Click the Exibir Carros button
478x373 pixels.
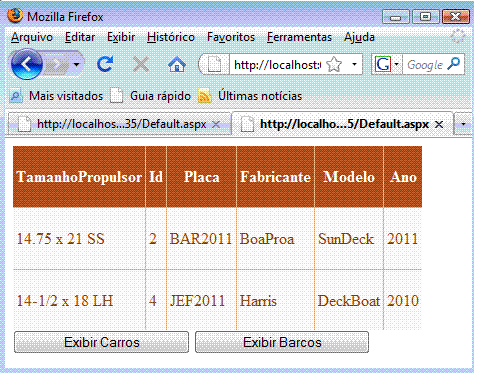101,342
